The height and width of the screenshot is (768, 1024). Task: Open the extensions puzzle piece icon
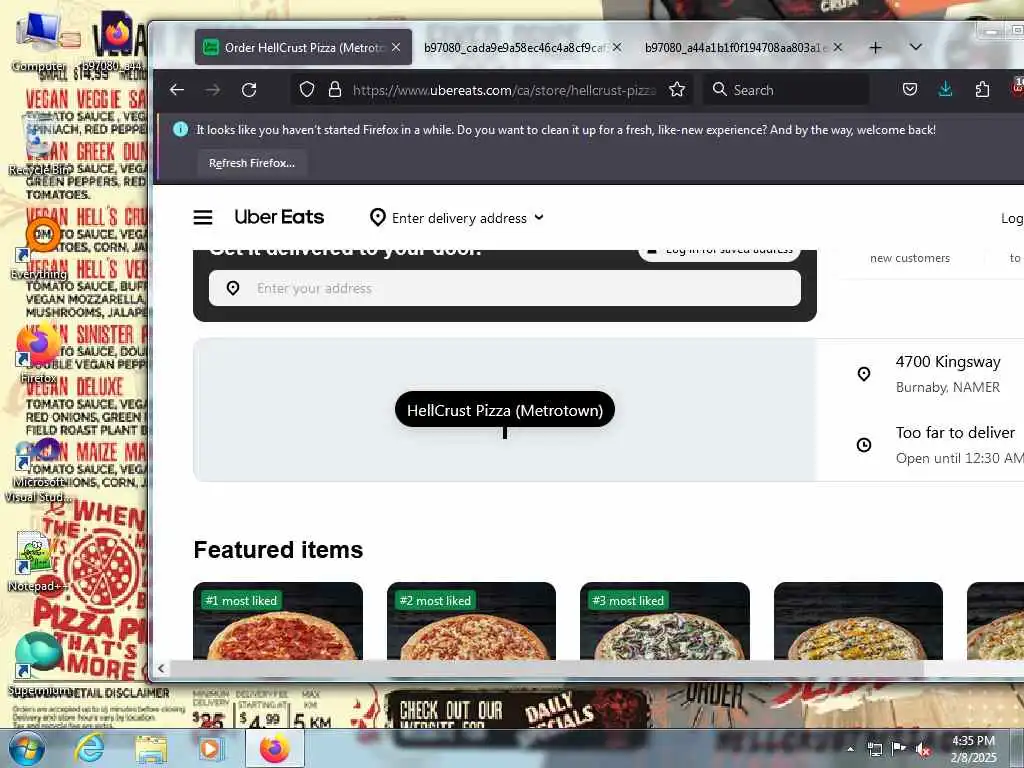[x=982, y=89]
